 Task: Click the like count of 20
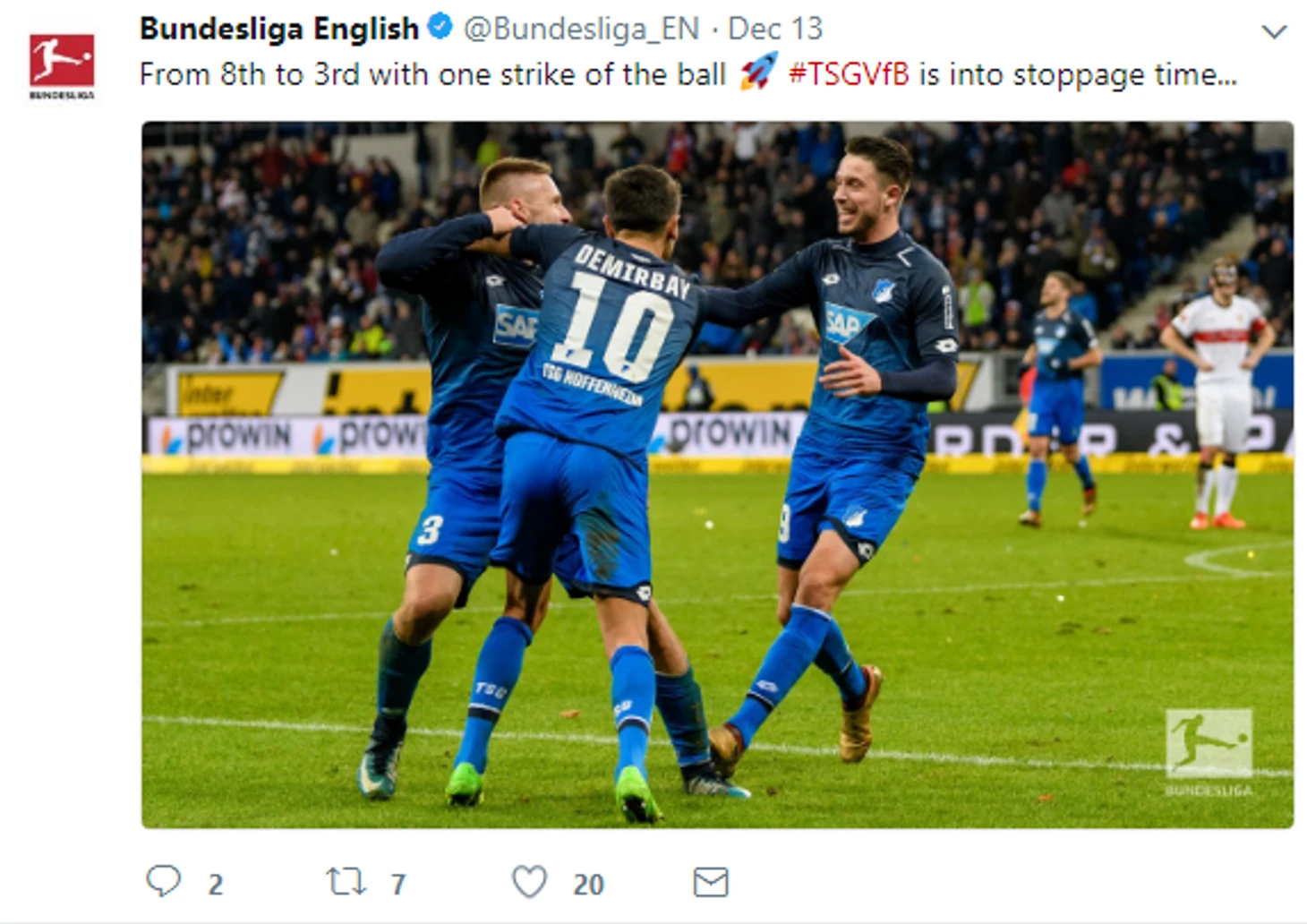pyautogui.click(x=588, y=885)
